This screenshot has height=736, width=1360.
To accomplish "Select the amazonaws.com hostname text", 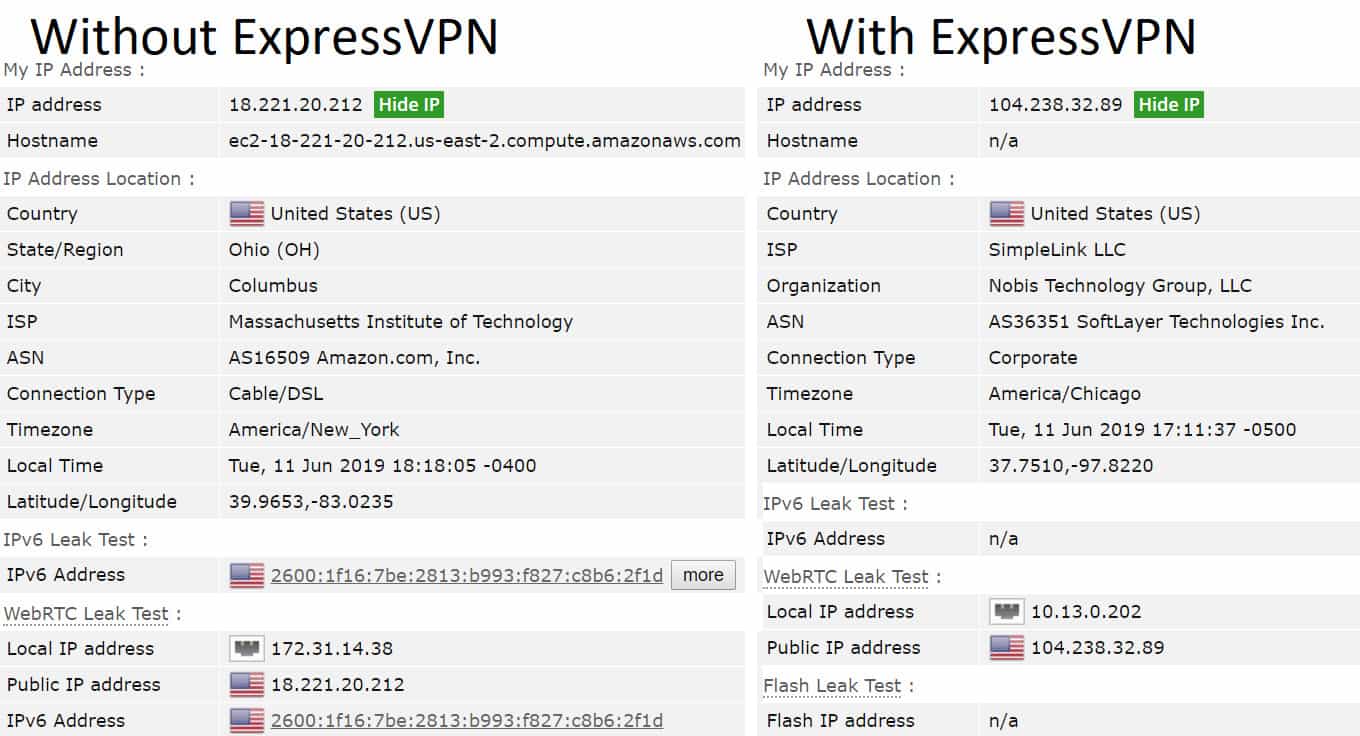I will [x=485, y=141].
